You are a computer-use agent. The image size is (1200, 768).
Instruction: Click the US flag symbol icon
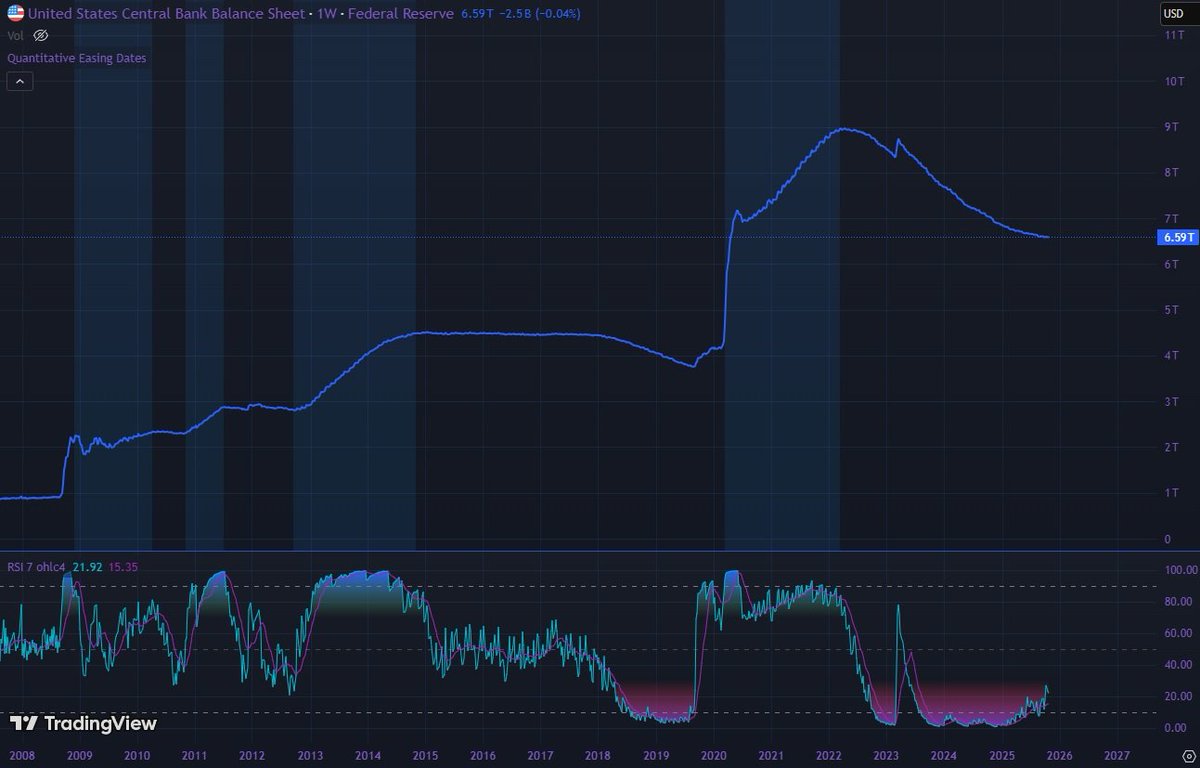[16, 14]
